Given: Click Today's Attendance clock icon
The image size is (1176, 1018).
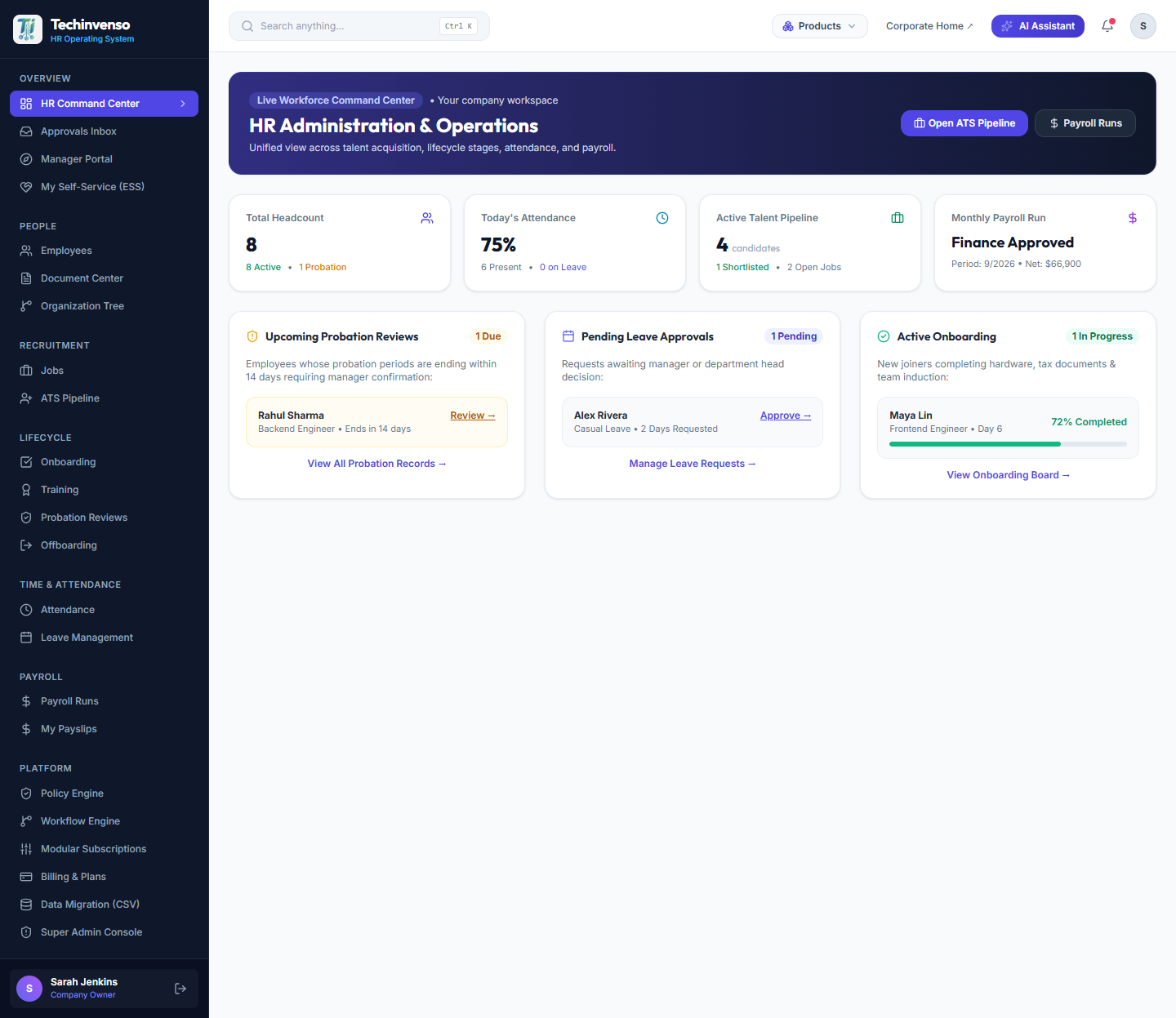Looking at the screenshot, I should tap(662, 218).
